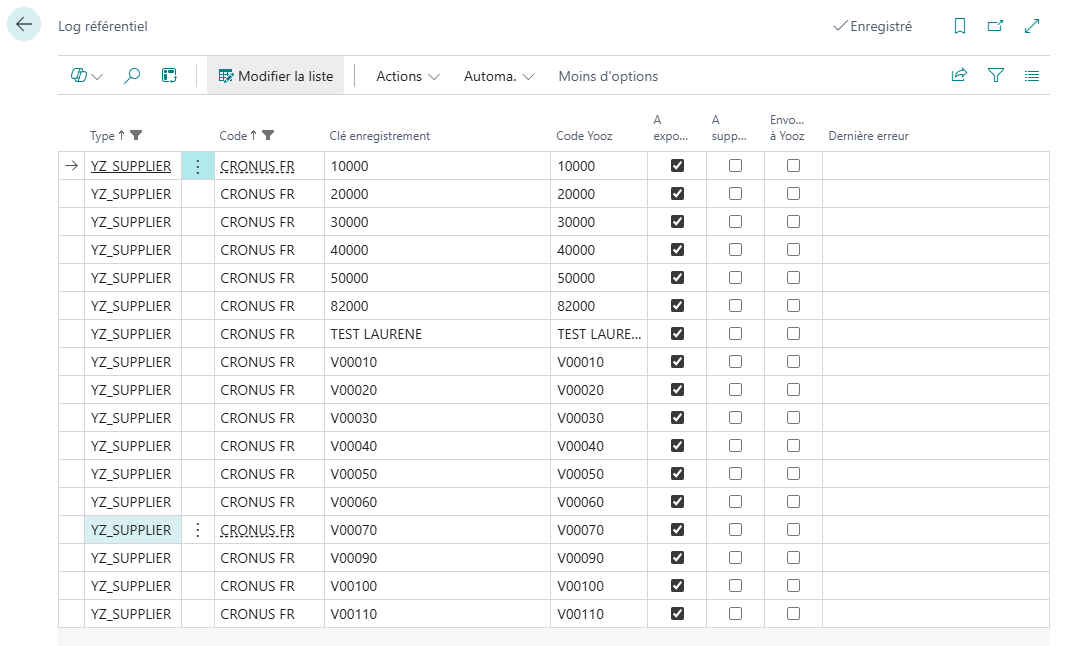Open row options for V00070 row
Screen dimensions: 1085x646
[x=198, y=530]
